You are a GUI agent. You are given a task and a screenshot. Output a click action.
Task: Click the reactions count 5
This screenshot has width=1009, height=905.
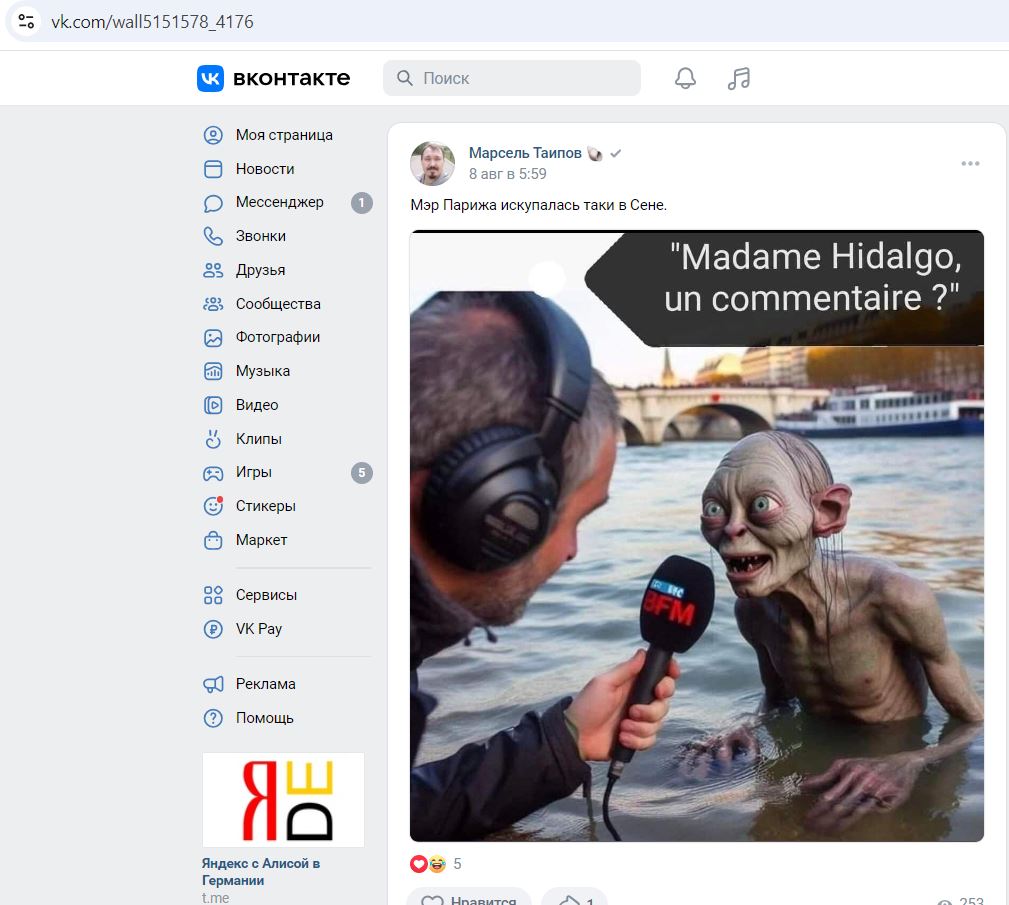click(458, 864)
